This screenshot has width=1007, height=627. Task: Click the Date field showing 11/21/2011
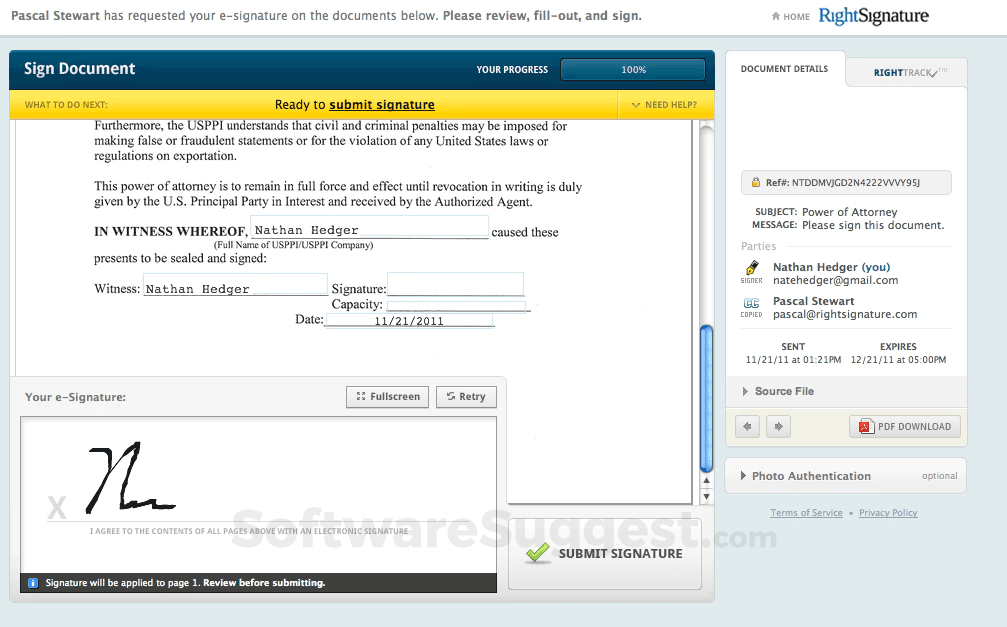(x=410, y=319)
